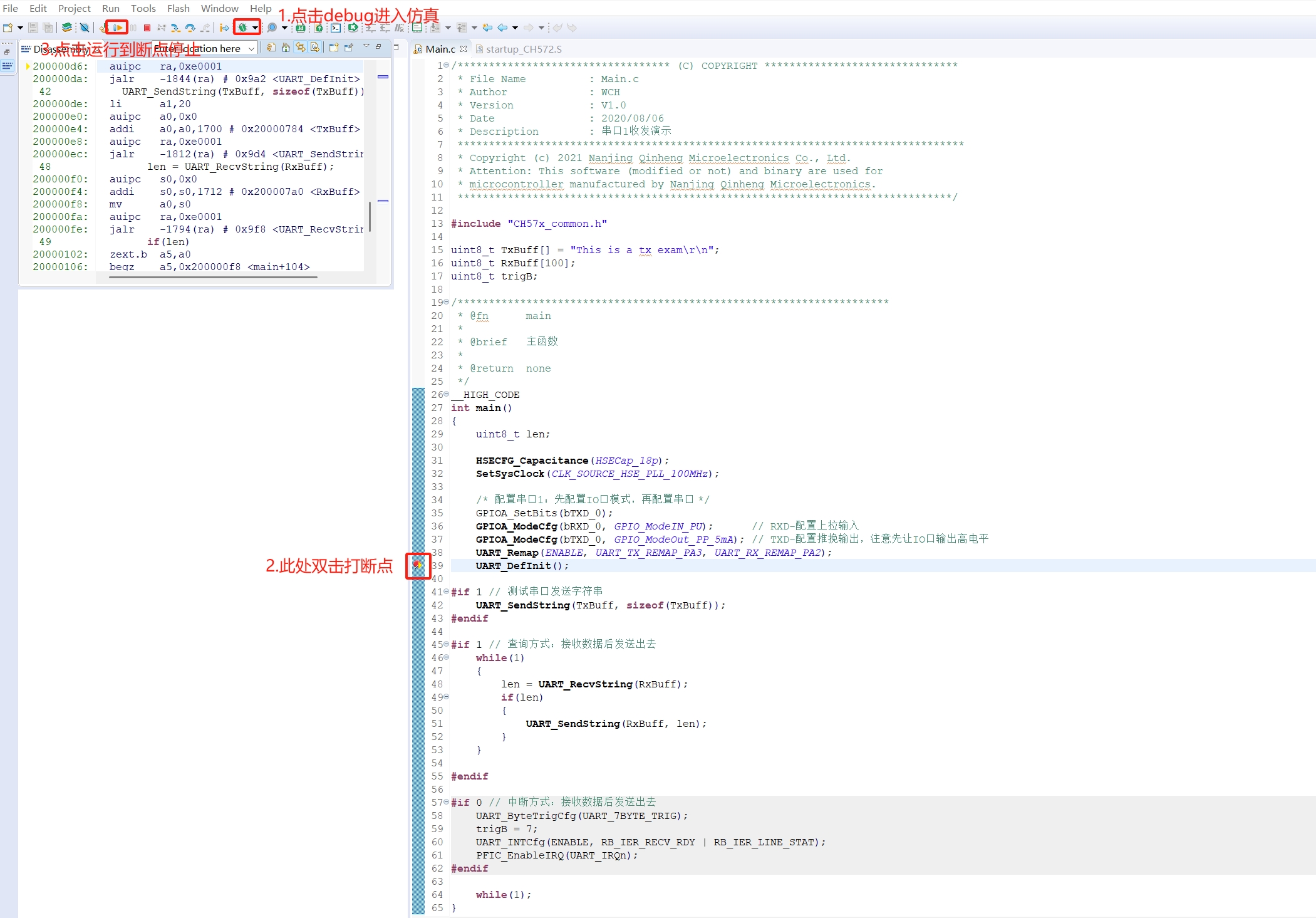Toggle Show Source in Disassembly view
Image resolution: width=1316 pixels, height=918 pixels.
tap(315, 48)
